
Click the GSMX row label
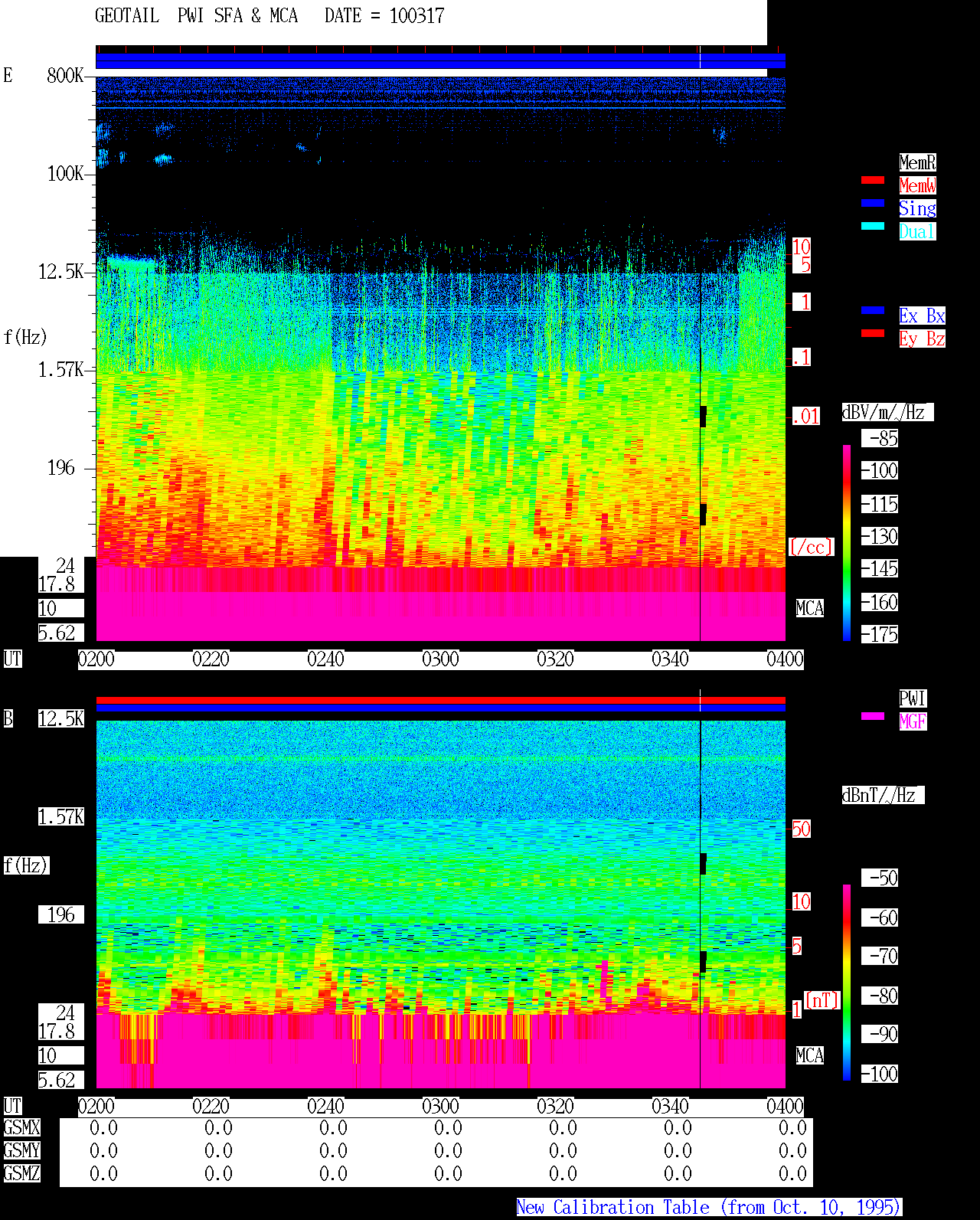pyautogui.click(x=21, y=1127)
